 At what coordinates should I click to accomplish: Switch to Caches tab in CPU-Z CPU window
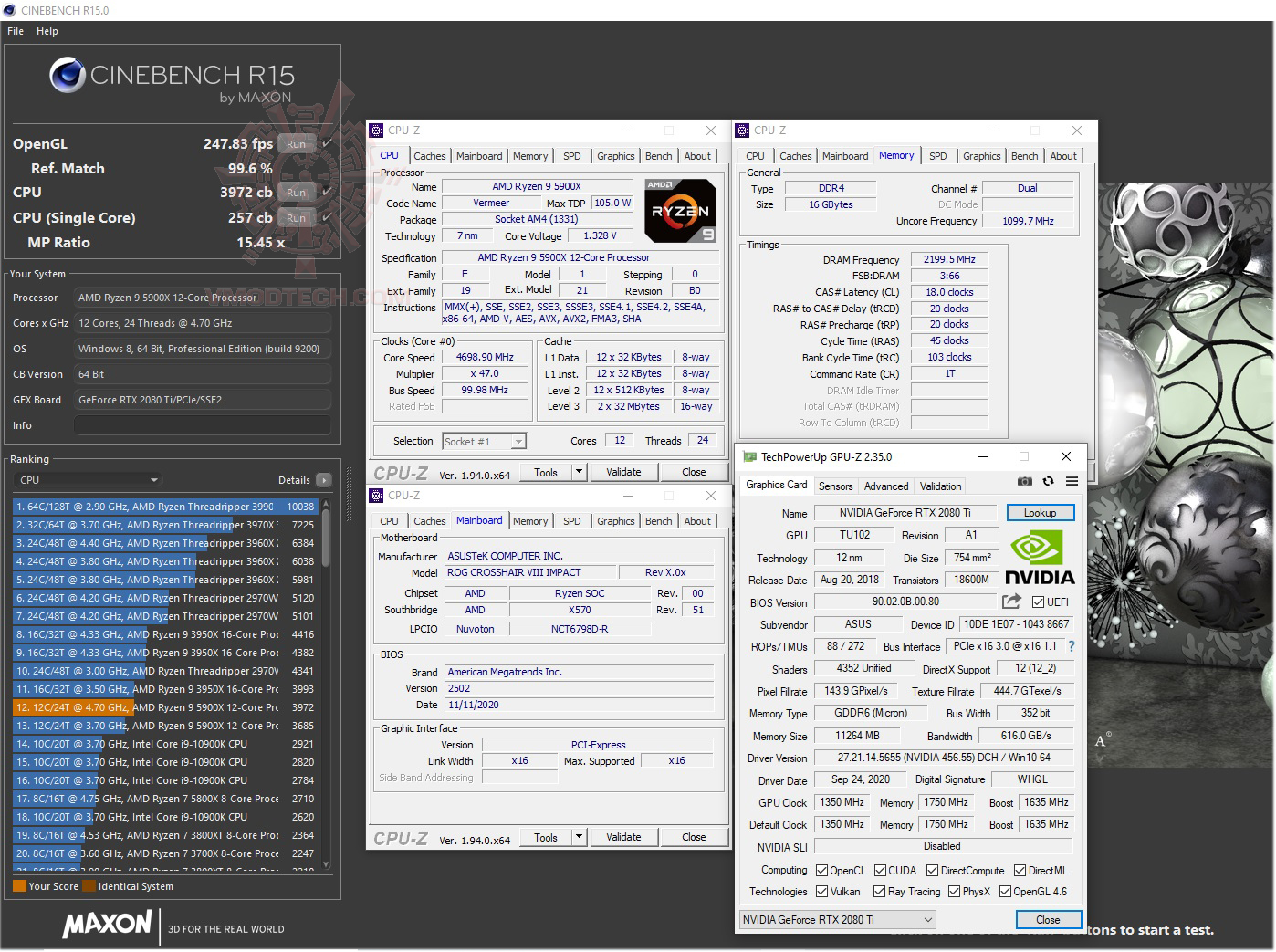(x=429, y=156)
